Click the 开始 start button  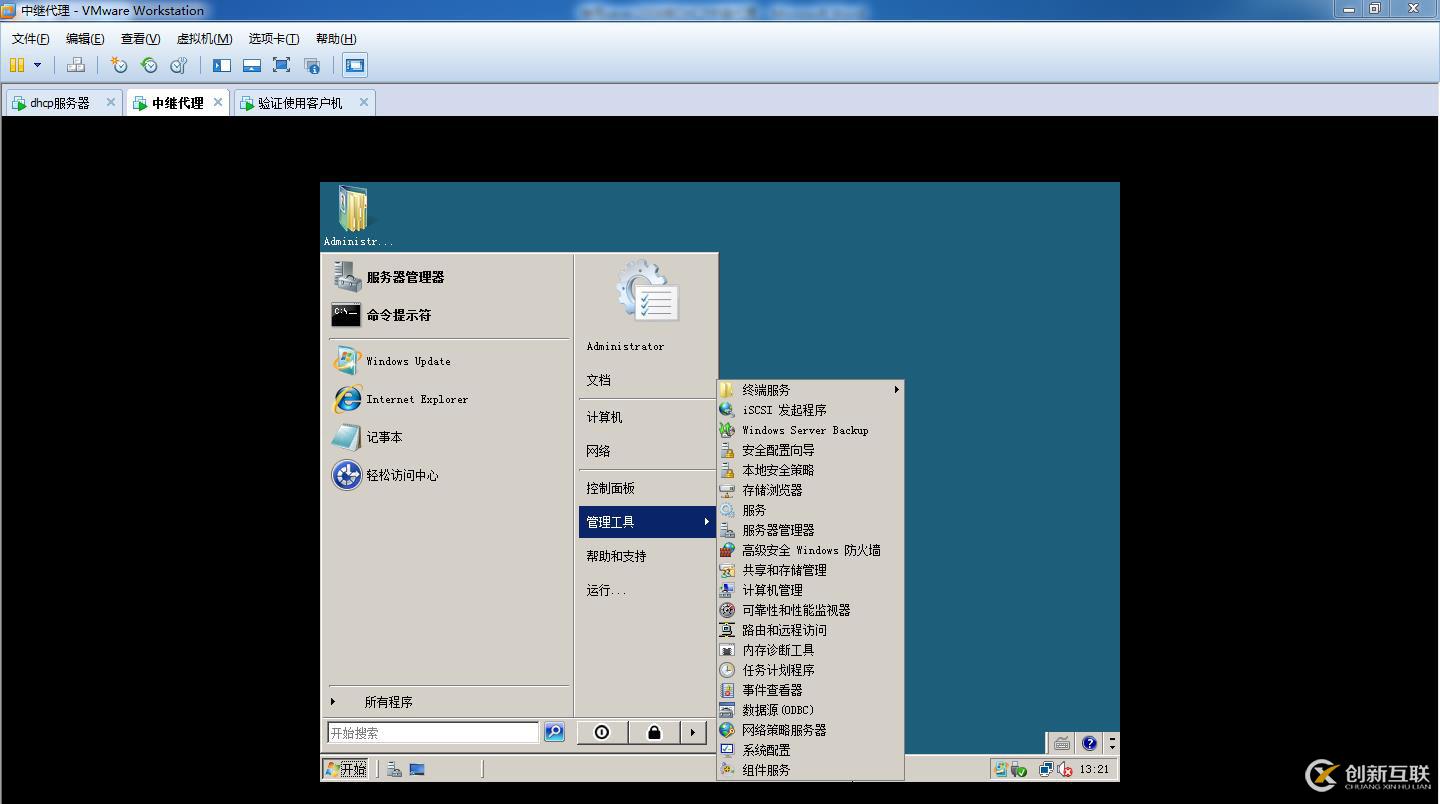click(x=345, y=769)
